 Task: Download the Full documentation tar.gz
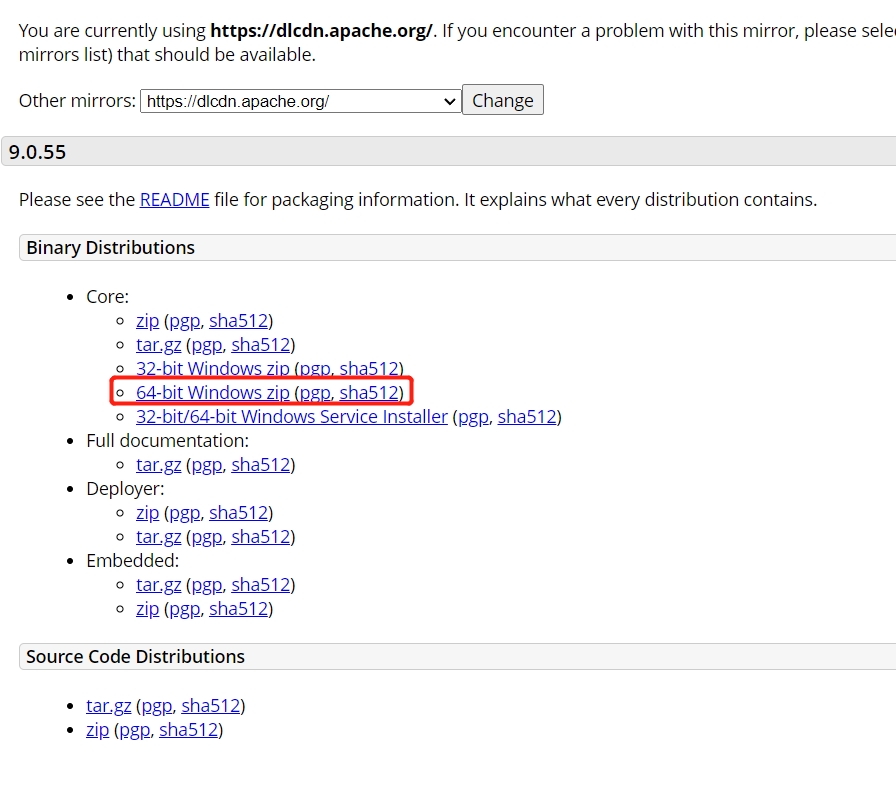[158, 464]
